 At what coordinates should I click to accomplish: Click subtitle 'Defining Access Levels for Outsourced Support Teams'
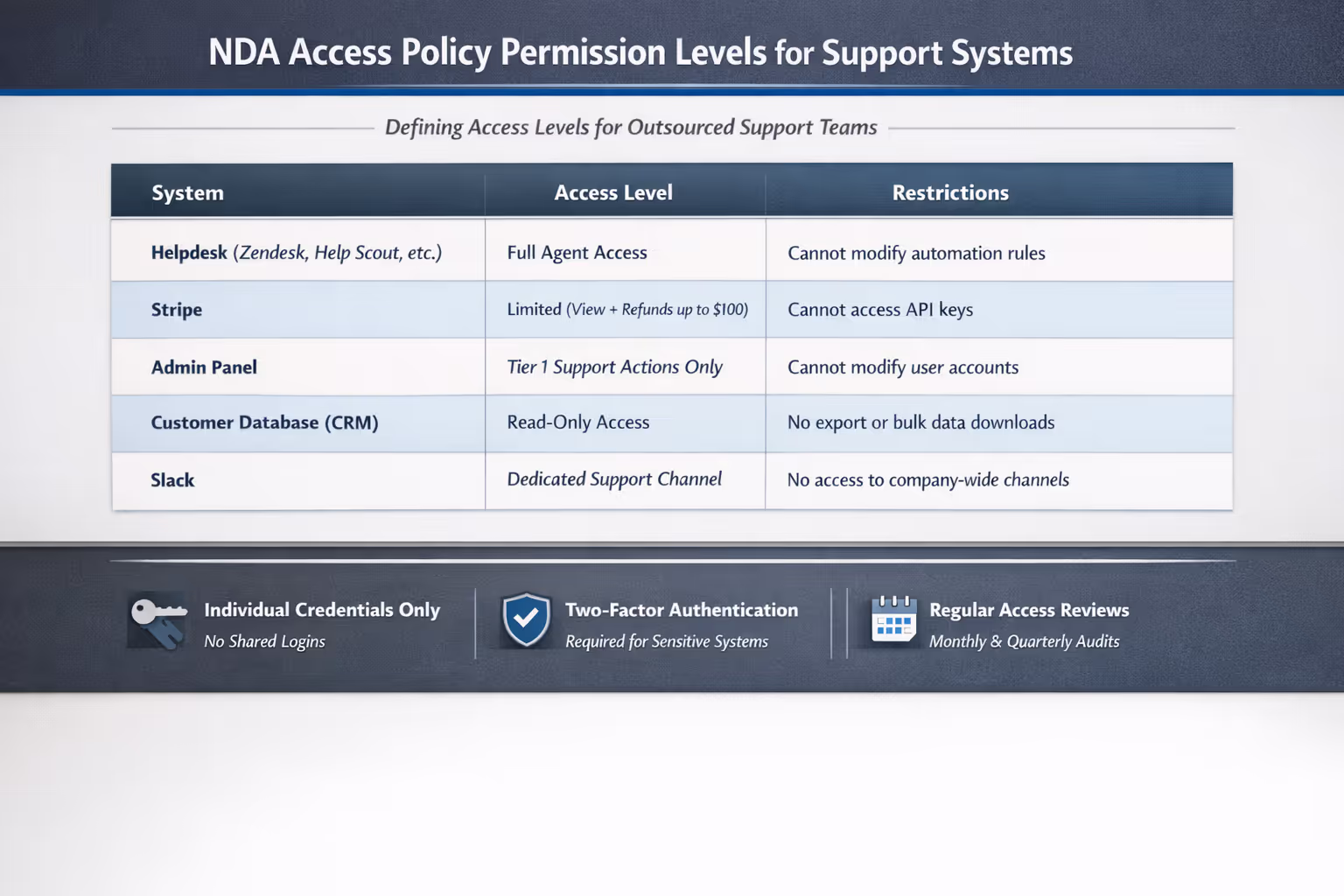(x=631, y=128)
